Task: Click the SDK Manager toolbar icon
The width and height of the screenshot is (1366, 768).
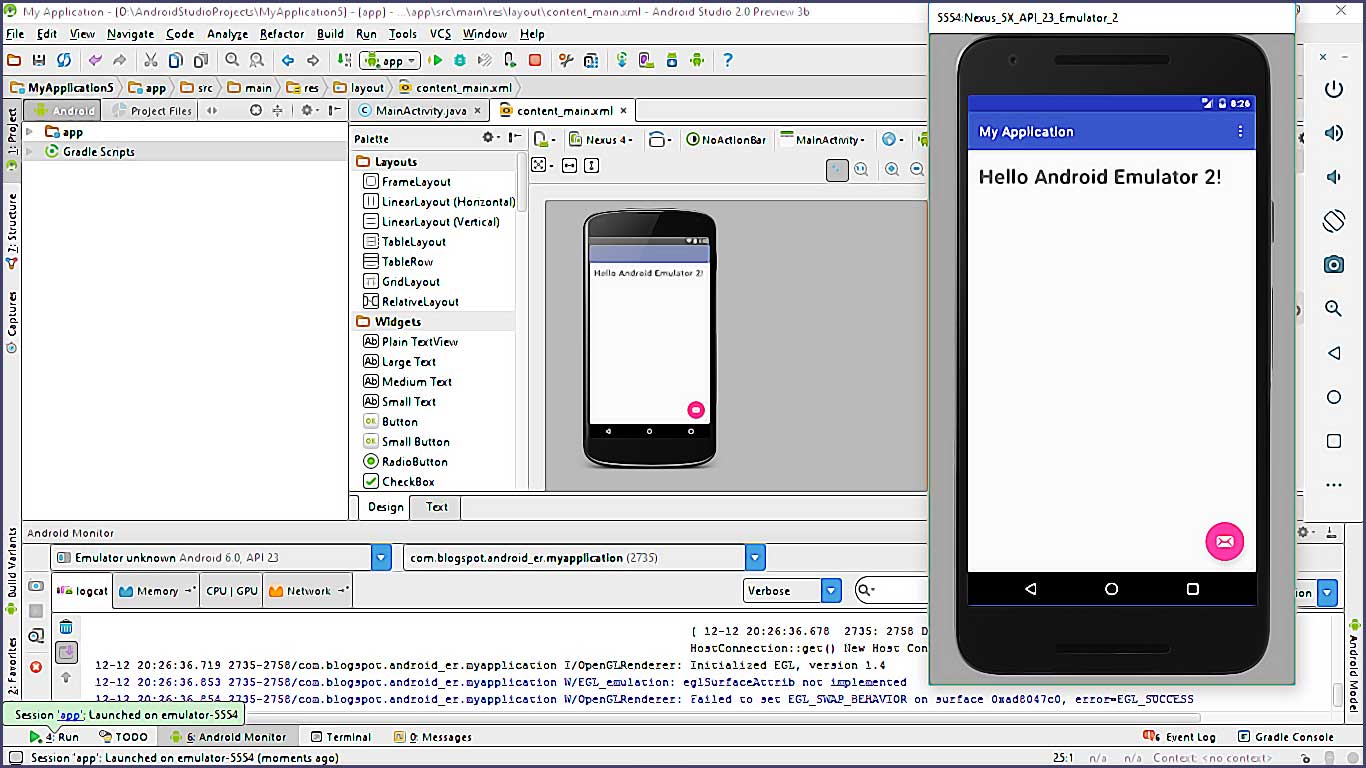Action: click(671, 60)
